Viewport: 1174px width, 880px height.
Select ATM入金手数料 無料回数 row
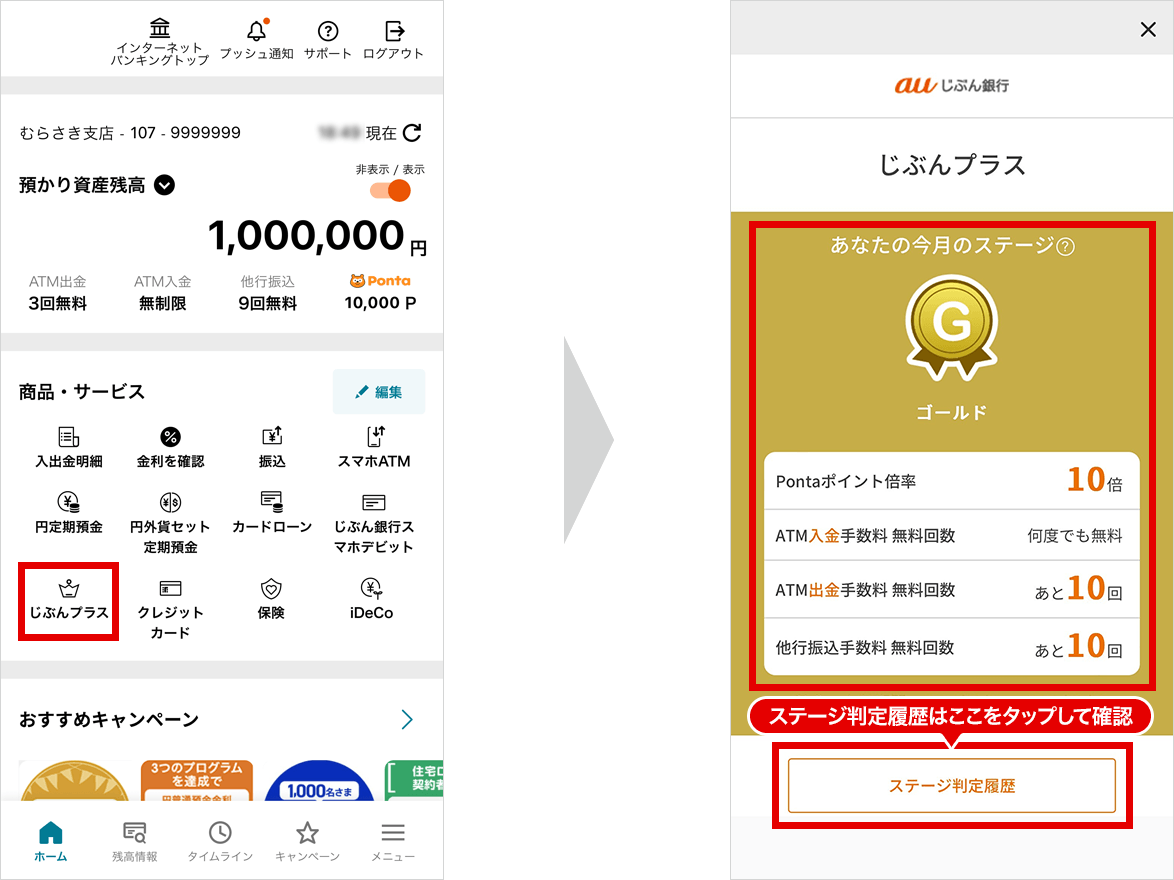pyautogui.click(x=952, y=535)
